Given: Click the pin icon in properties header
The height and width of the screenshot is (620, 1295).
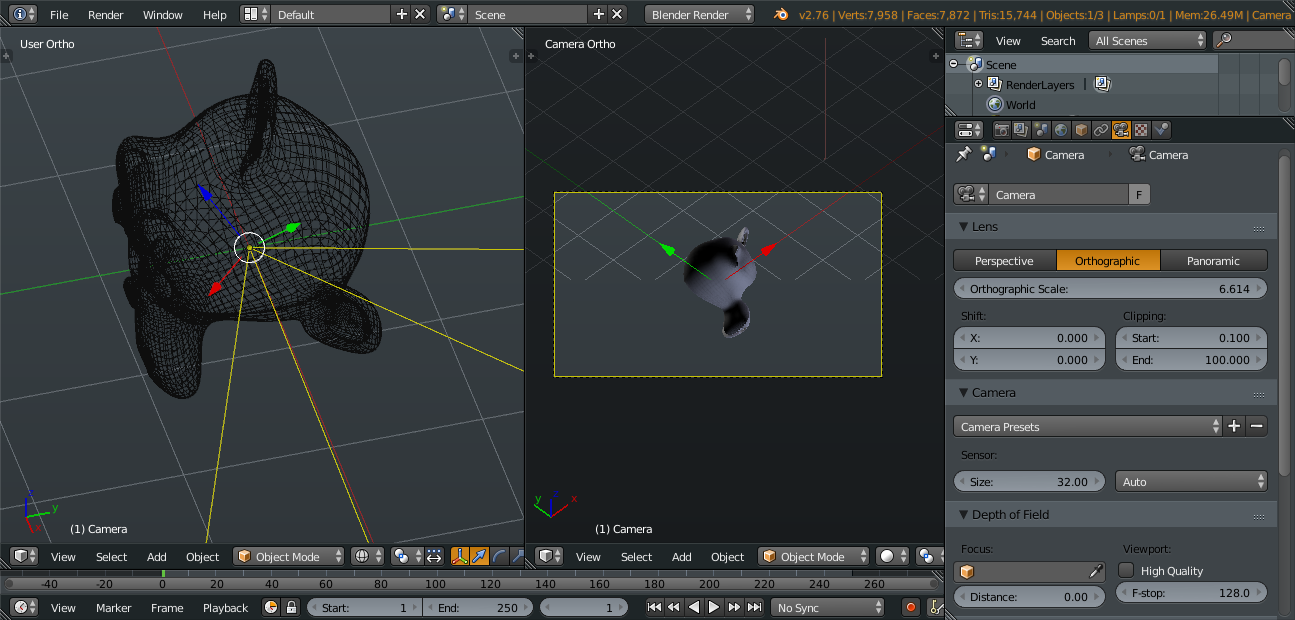Looking at the screenshot, I should tap(963, 155).
